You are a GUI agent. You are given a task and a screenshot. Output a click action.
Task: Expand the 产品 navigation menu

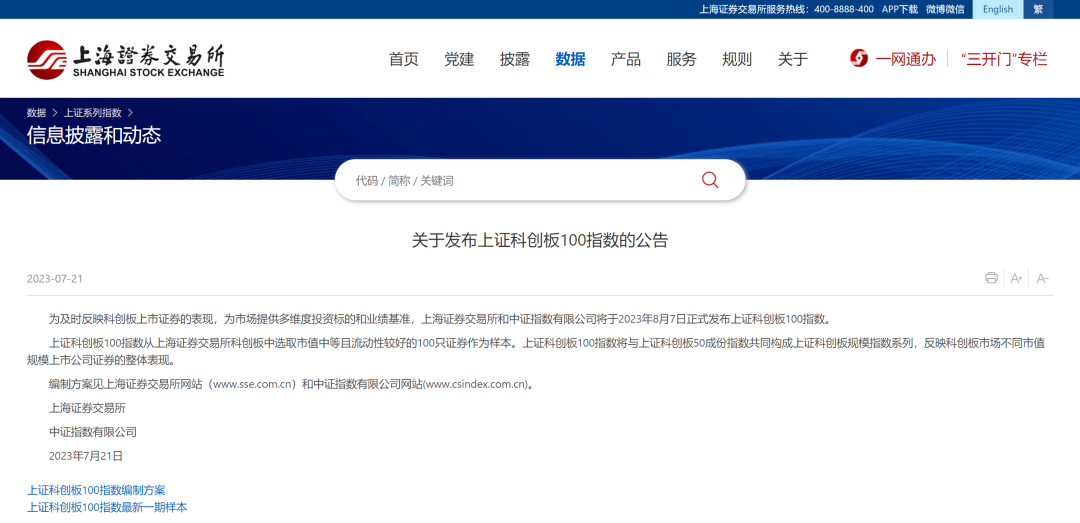[626, 59]
